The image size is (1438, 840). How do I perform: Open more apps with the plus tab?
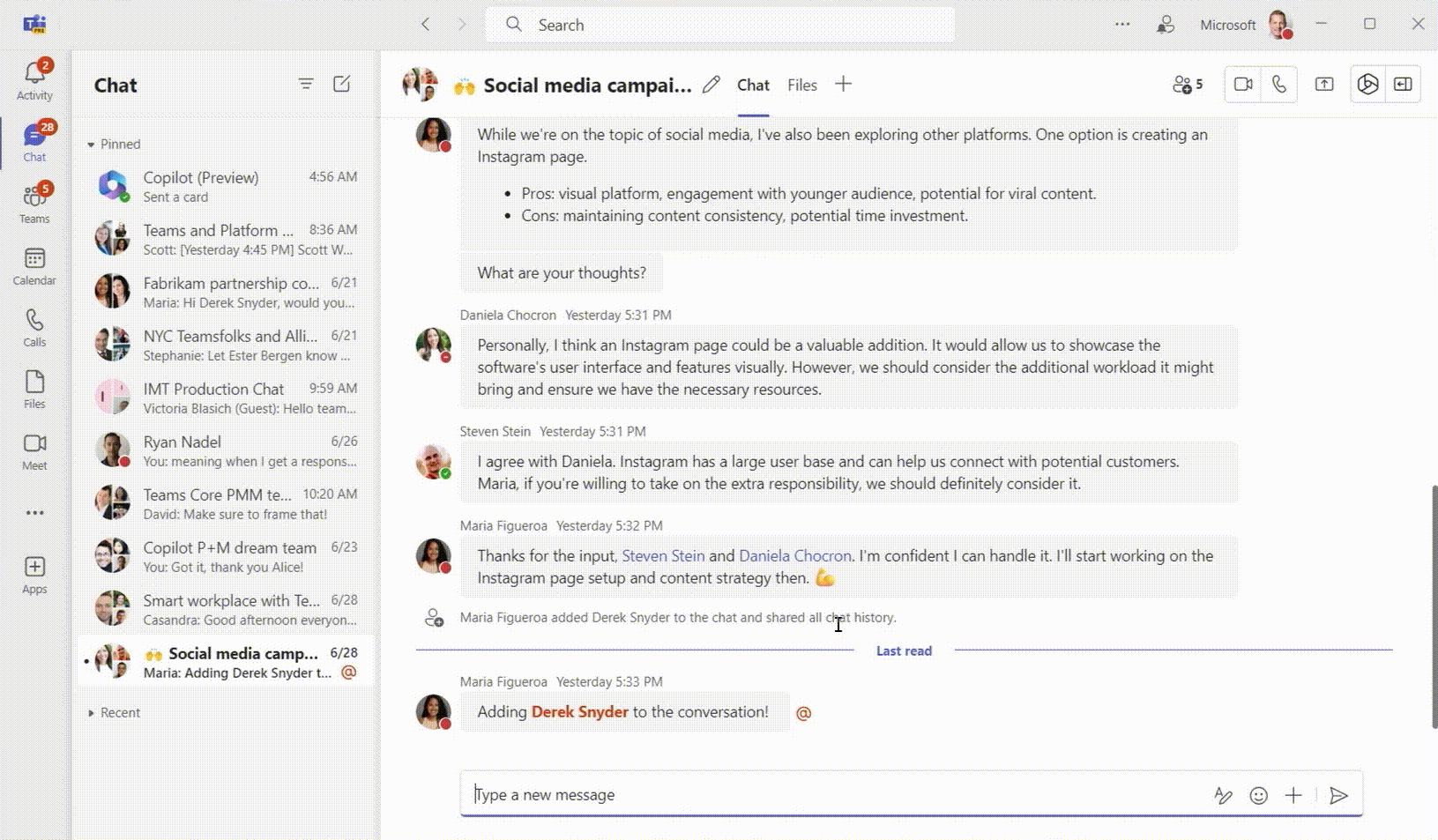pos(844,85)
